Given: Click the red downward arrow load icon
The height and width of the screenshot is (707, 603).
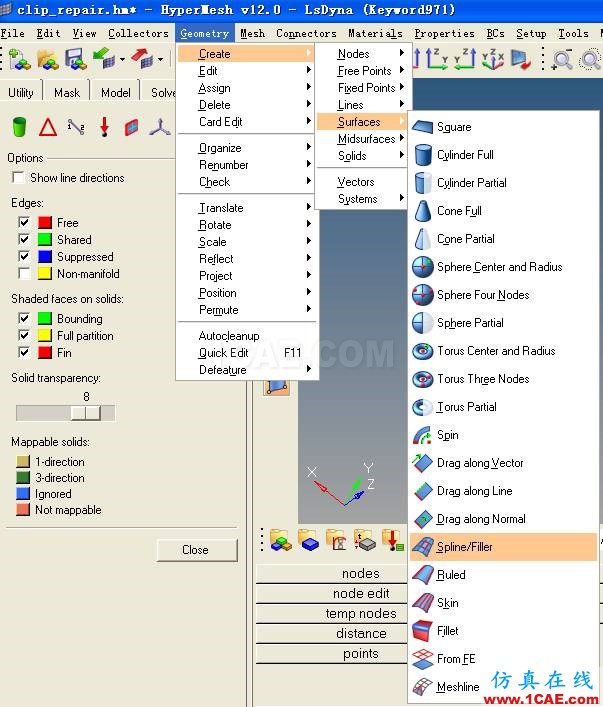Looking at the screenshot, I should [x=105, y=127].
